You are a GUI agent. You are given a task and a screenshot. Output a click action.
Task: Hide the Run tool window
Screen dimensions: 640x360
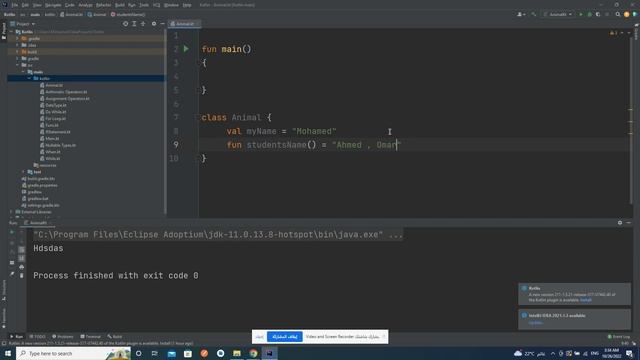[x=629, y=223]
